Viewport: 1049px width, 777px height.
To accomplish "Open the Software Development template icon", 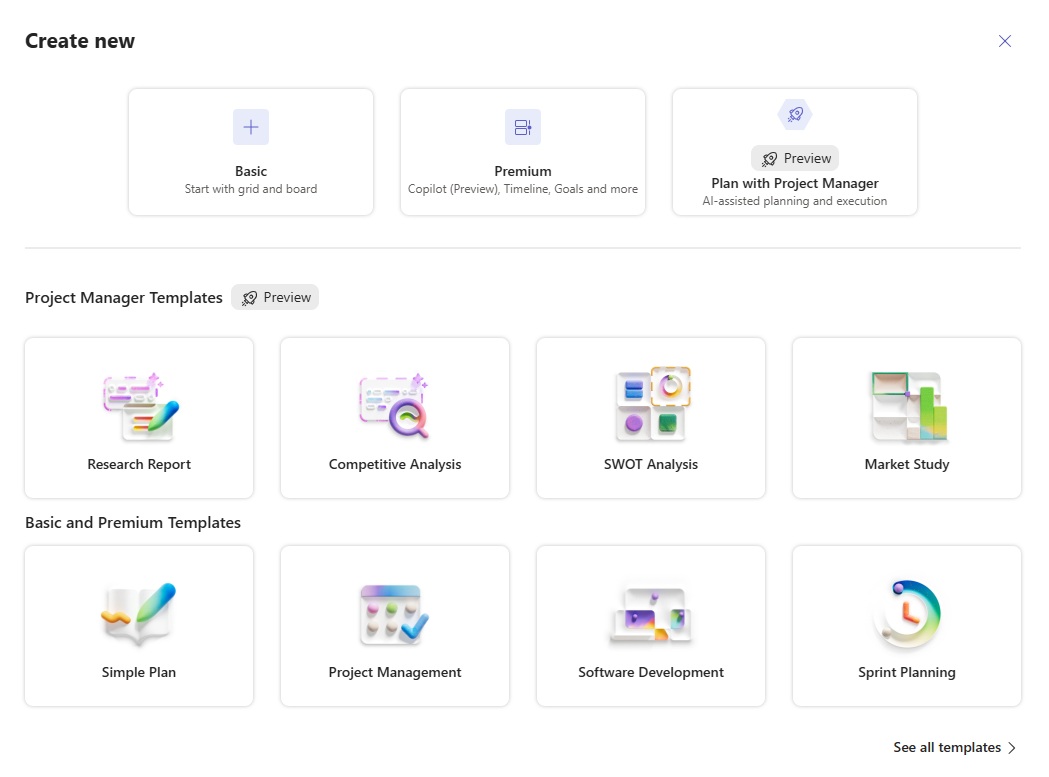I will 650,612.
